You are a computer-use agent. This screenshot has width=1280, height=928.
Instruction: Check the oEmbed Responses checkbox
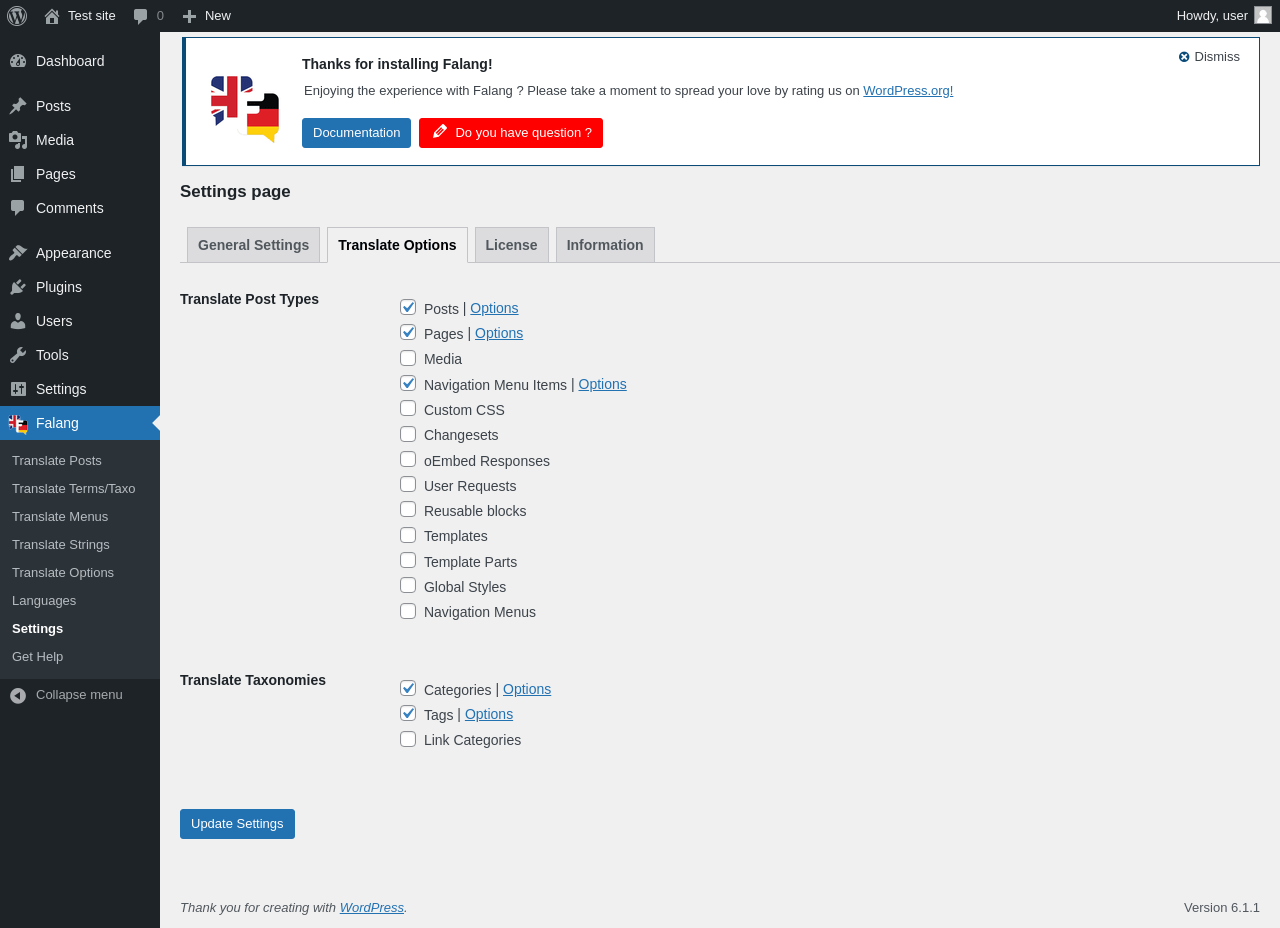[408, 459]
